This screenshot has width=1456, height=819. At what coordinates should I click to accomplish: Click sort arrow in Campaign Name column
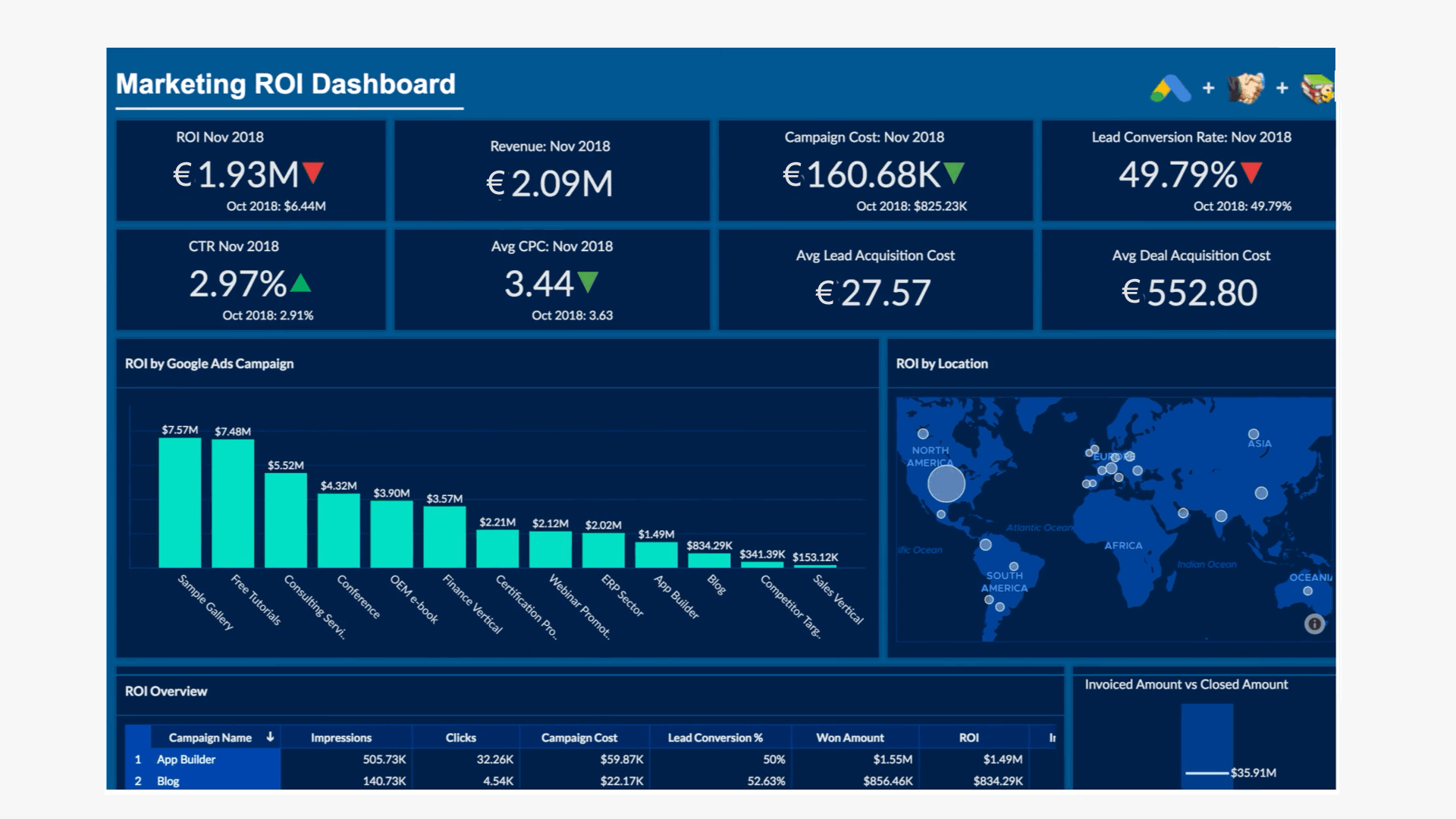(x=270, y=737)
